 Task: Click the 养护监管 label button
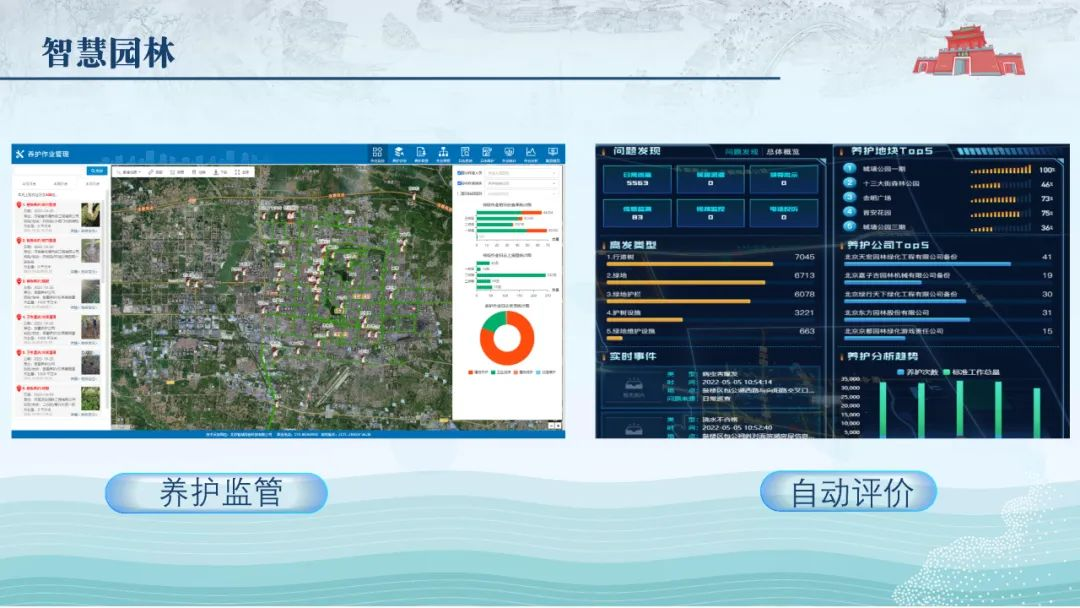216,492
